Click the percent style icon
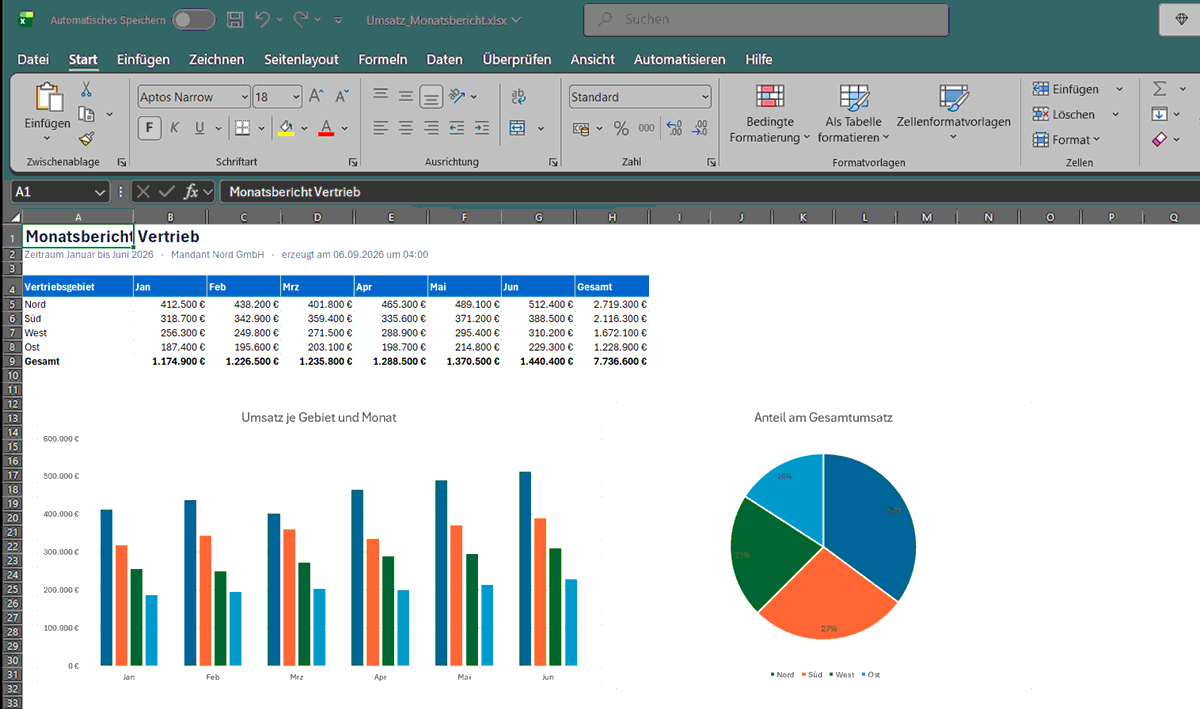The image size is (1200, 709). 621,128
